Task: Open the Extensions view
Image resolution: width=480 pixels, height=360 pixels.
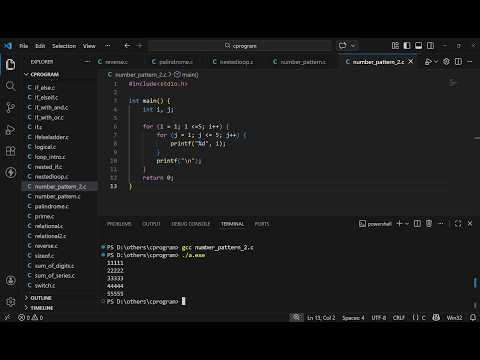Action: pos(10,151)
